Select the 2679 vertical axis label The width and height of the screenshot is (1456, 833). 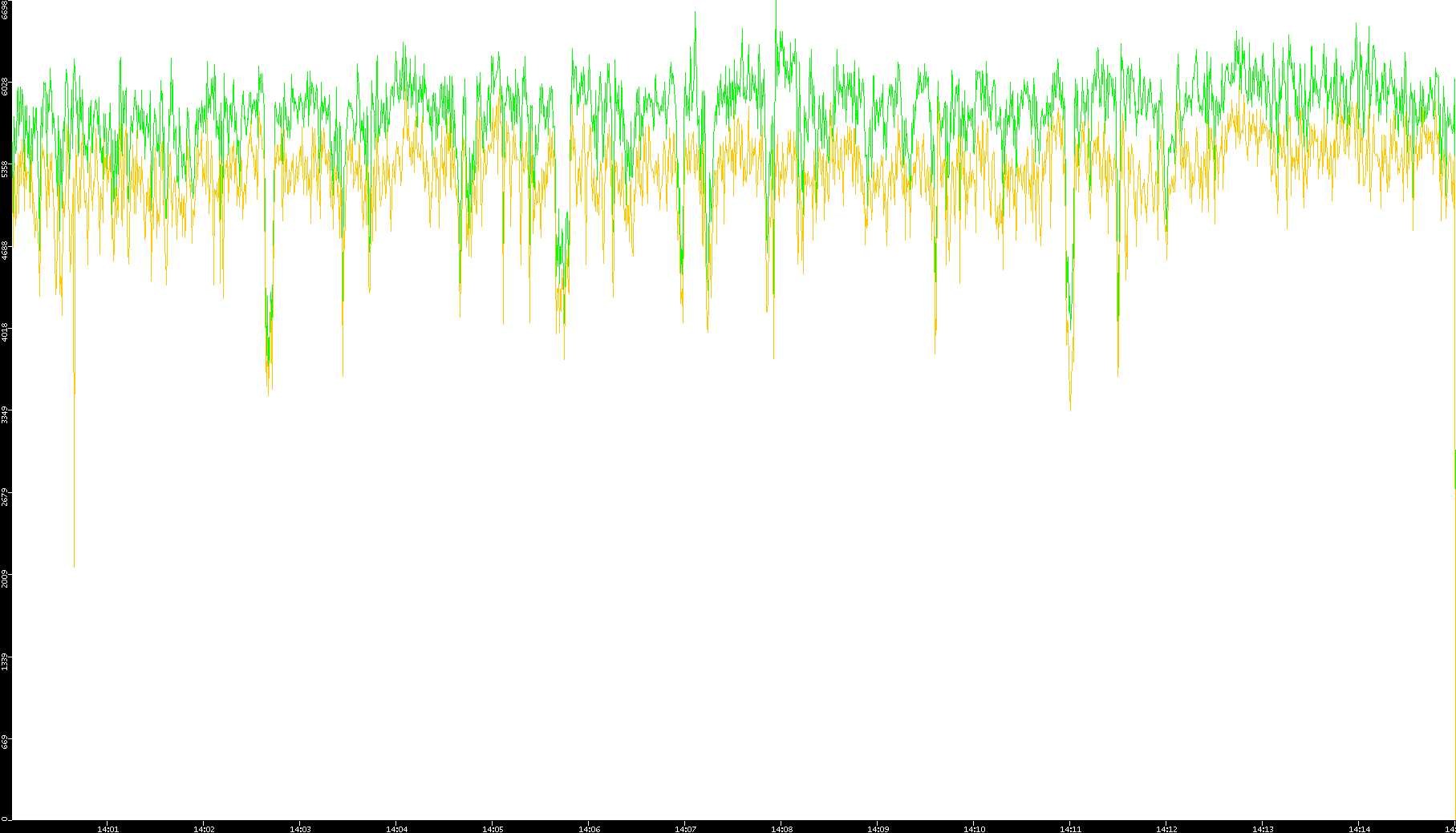(5, 496)
